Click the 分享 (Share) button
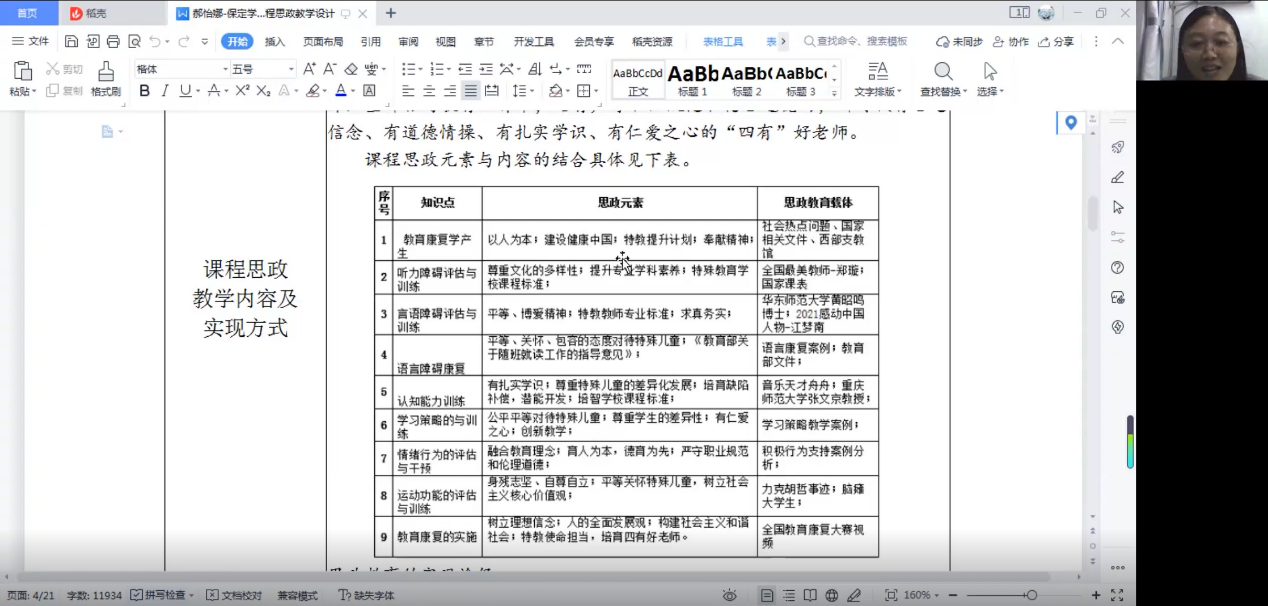This screenshot has height=606, width=1268. pyautogui.click(x=1056, y=42)
